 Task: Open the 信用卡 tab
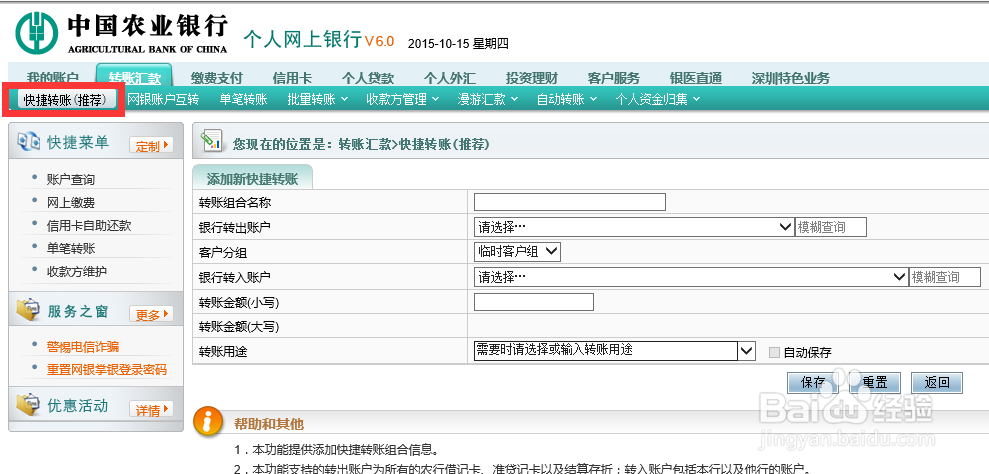292,78
